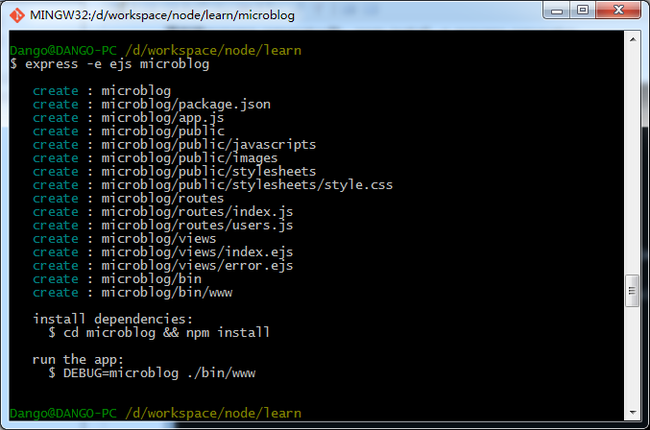Click the 'microblog/app.js' text

pos(162,118)
